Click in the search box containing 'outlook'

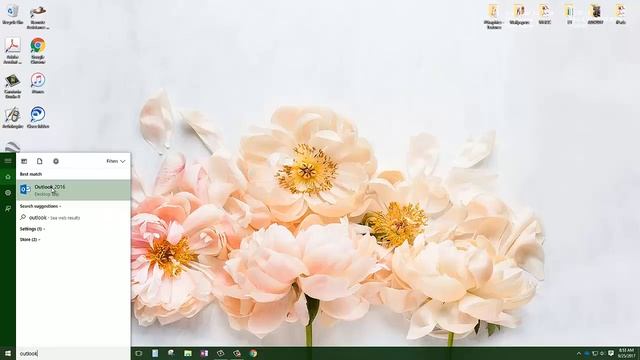73,353
